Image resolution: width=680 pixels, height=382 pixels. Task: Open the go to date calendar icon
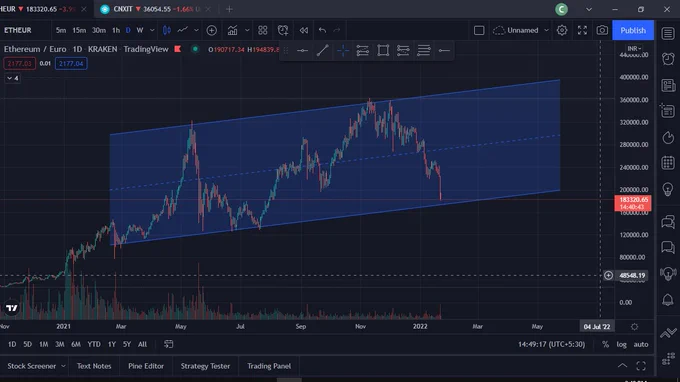click(x=169, y=344)
